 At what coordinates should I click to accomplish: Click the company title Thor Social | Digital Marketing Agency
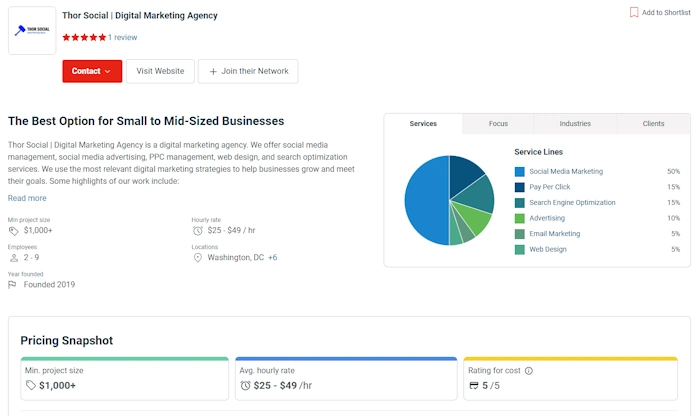(x=140, y=16)
